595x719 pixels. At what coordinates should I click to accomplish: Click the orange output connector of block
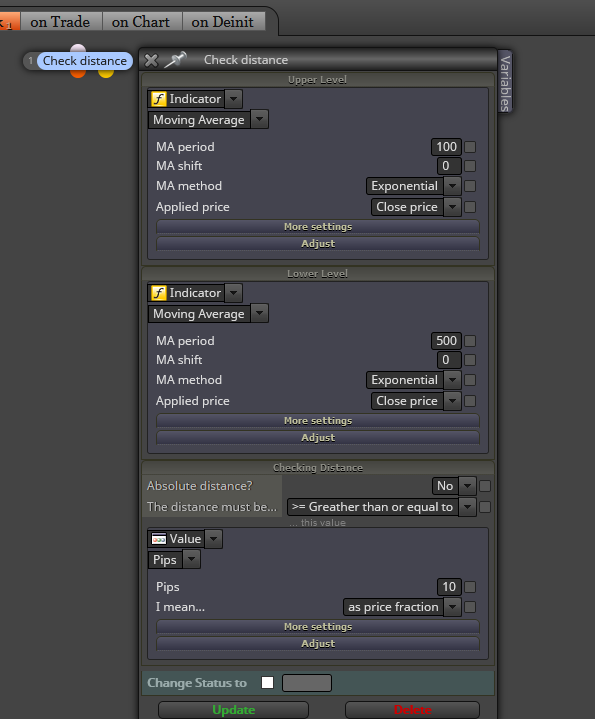tap(78, 74)
